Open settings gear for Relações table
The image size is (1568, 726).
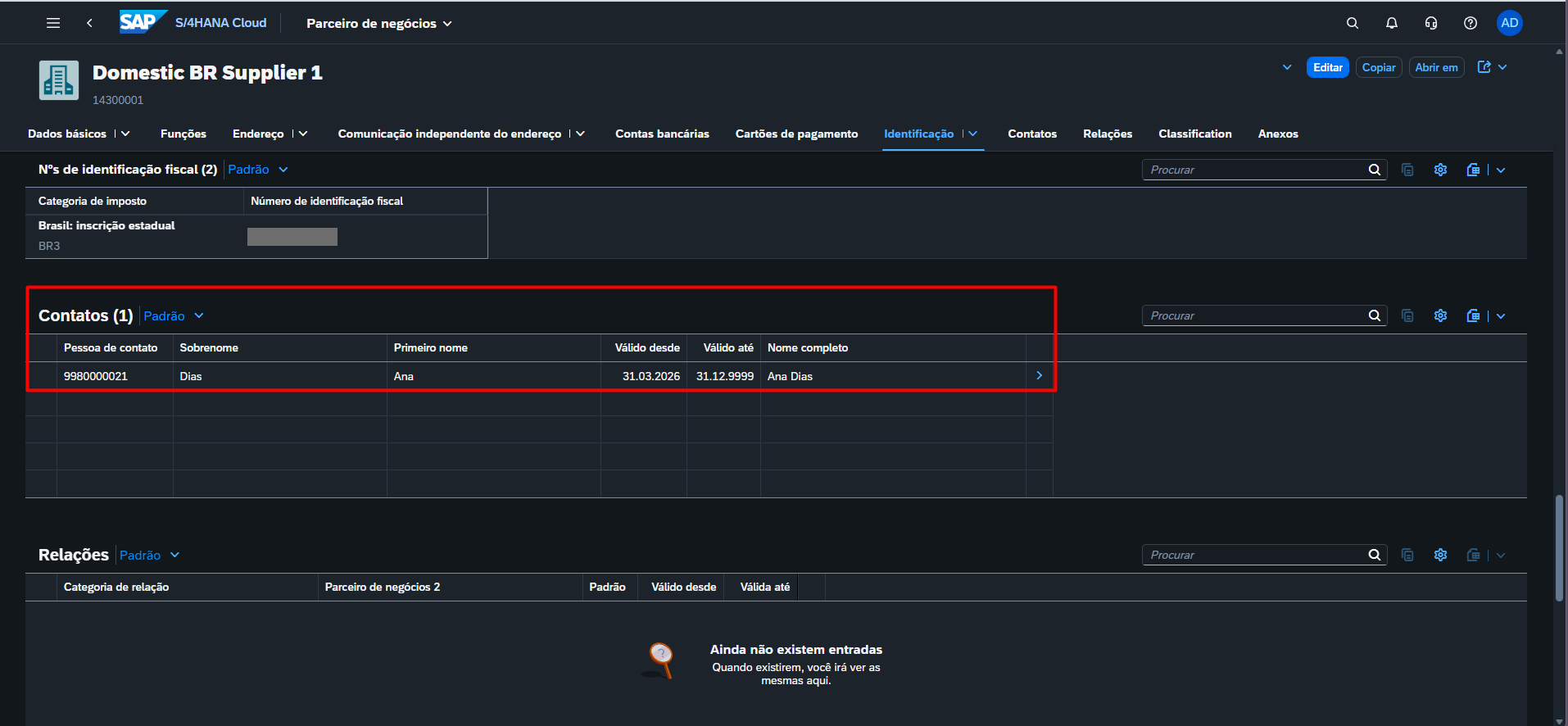coord(1441,555)
